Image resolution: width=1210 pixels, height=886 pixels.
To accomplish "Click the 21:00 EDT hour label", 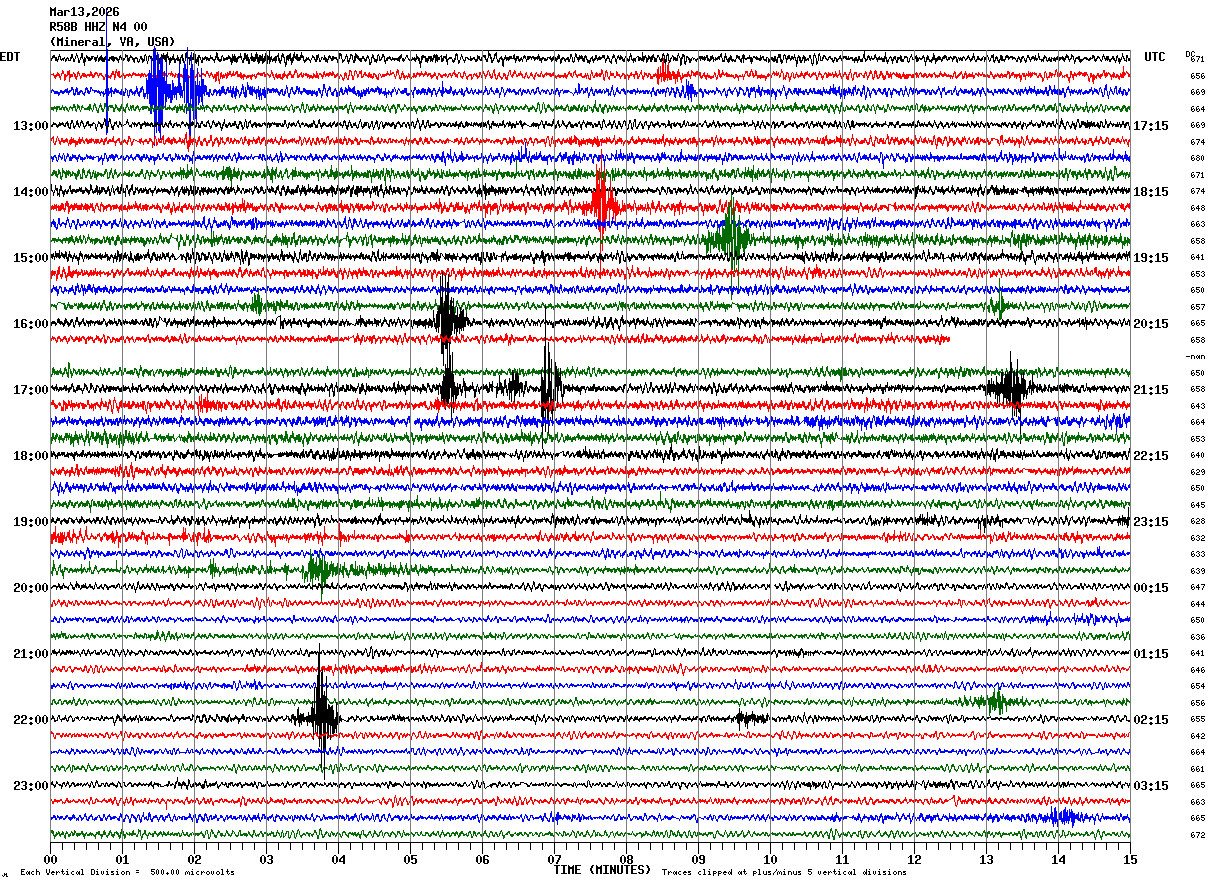I will (31, 654).
